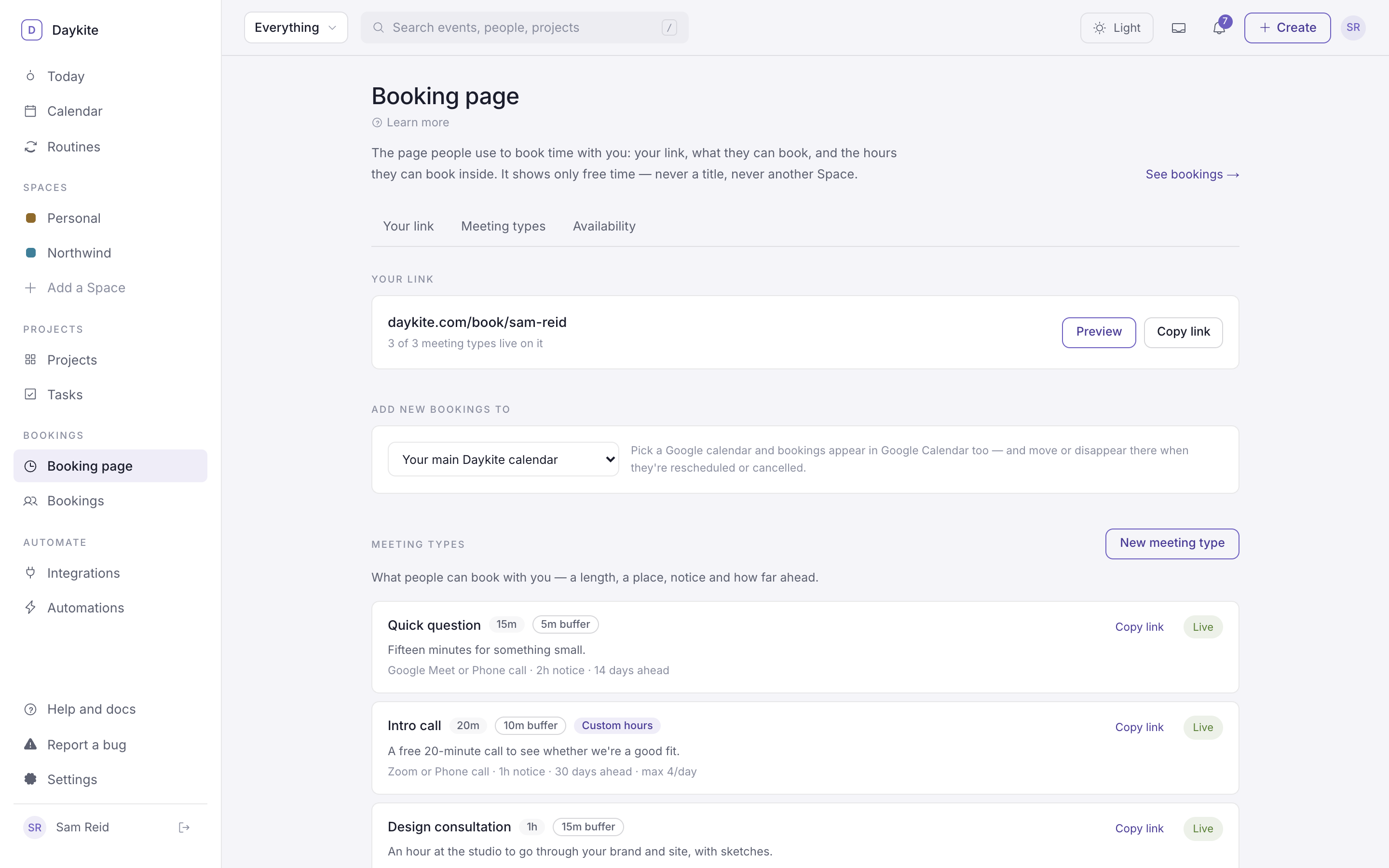Switch to the Availability tab
The image size is (1389, 868).
click(604, 226)
